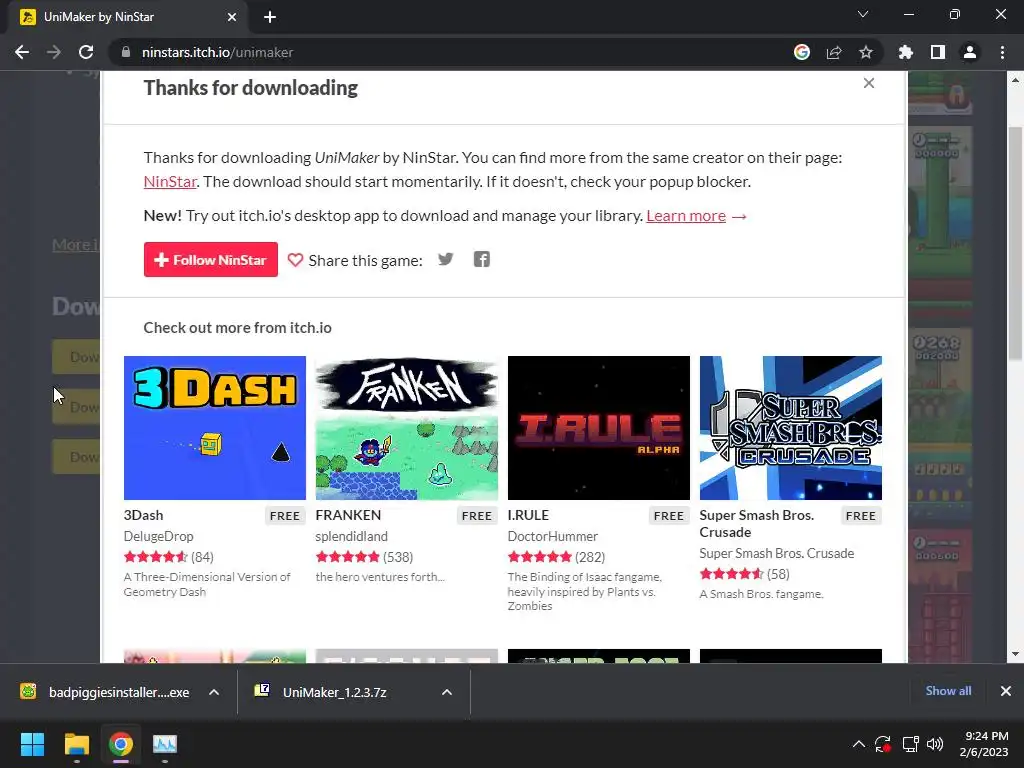The height and width of the screenshot is (768, 1024).
Task: Reload the current page
Action: tap(86, 52)
